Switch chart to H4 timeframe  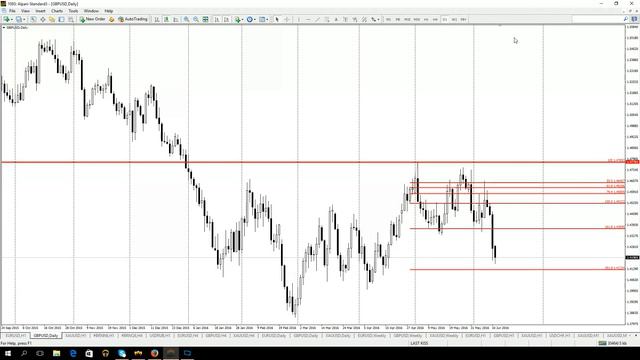[x=435, y=19]
